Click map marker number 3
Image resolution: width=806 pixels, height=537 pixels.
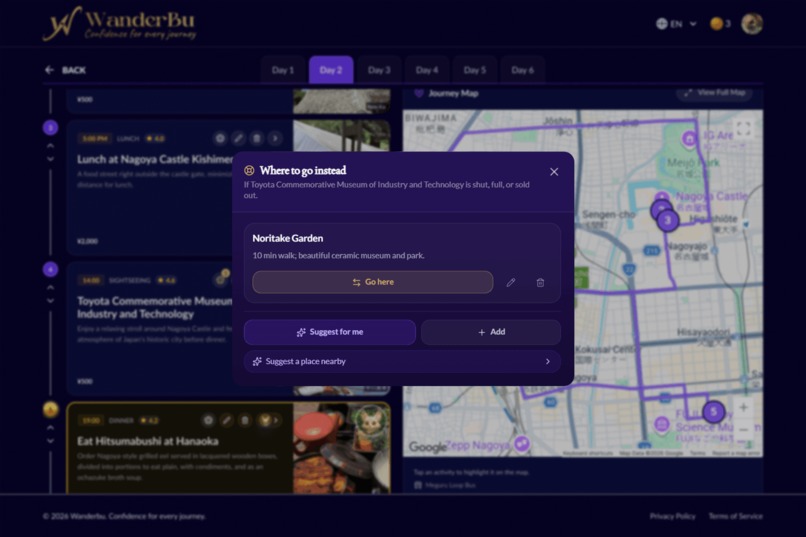click(668, 220)
